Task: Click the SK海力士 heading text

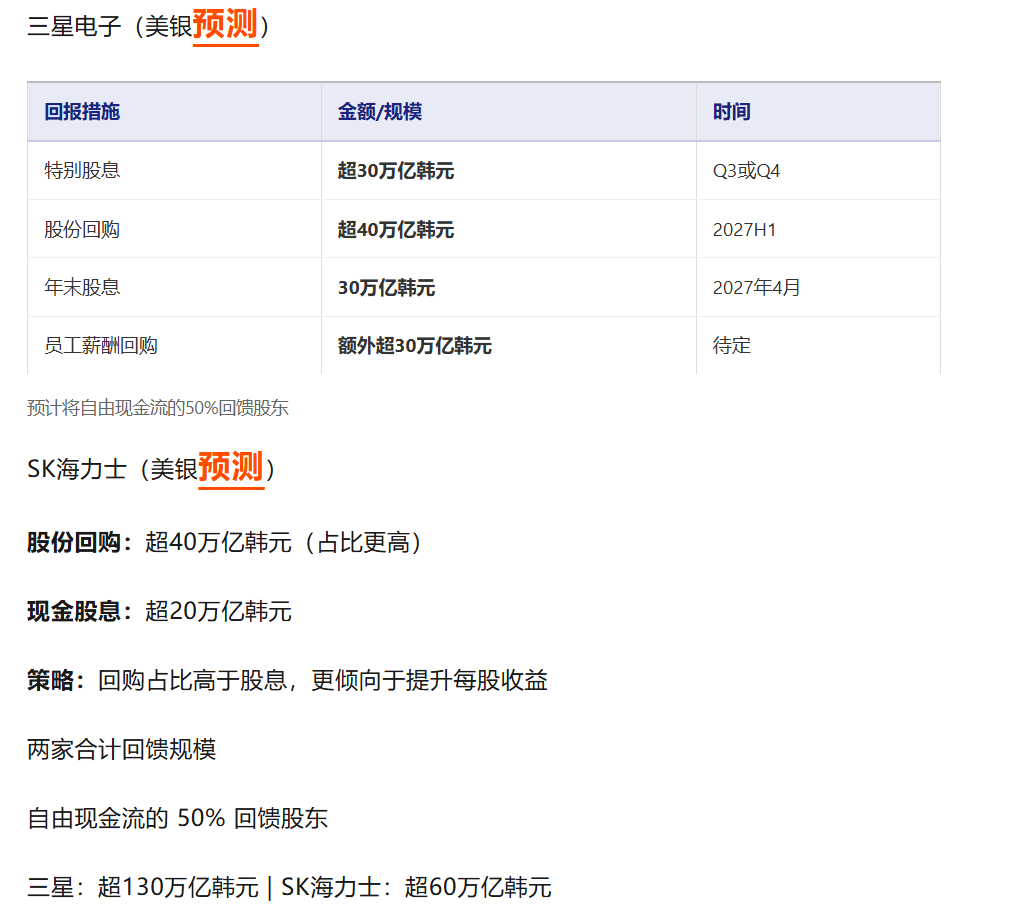Action: 76,469
